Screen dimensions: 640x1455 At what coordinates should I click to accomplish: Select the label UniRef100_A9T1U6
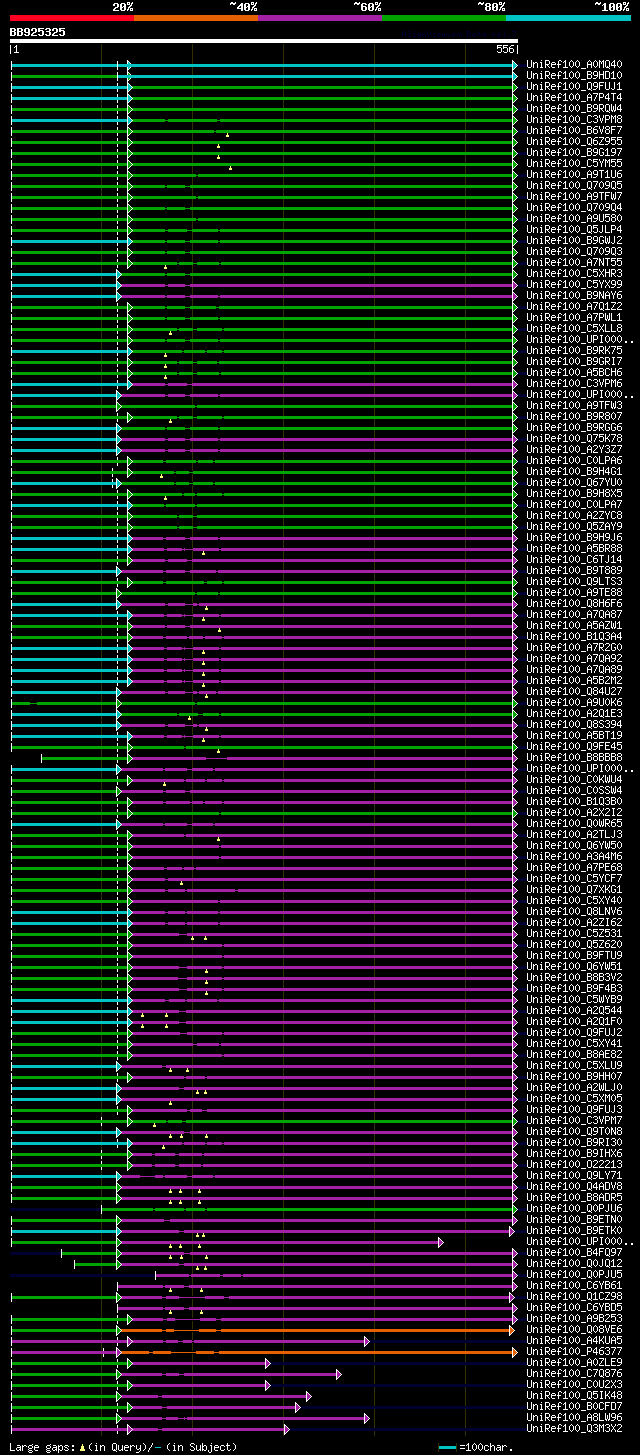coord(574,174)
